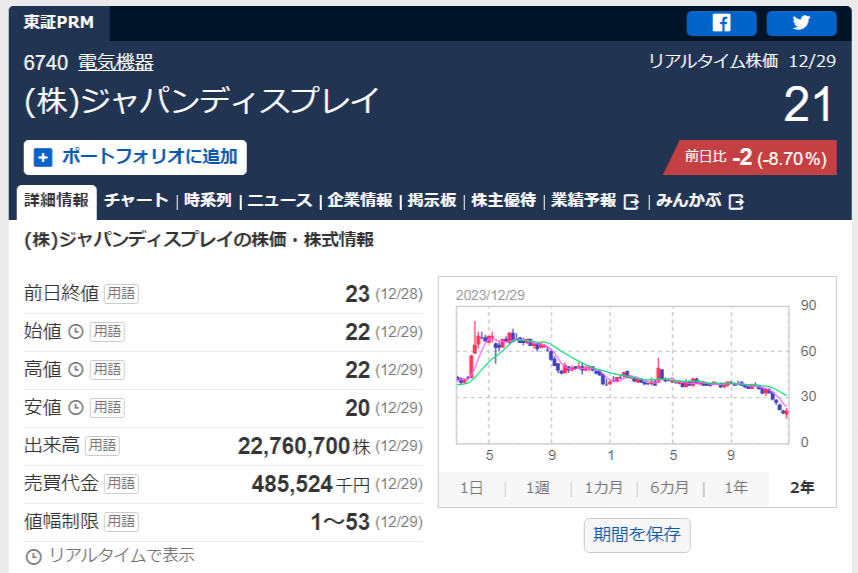Screen dimensions: 858x573
Task: Click 期間を保存 button
Action: (x=637, y=533)
